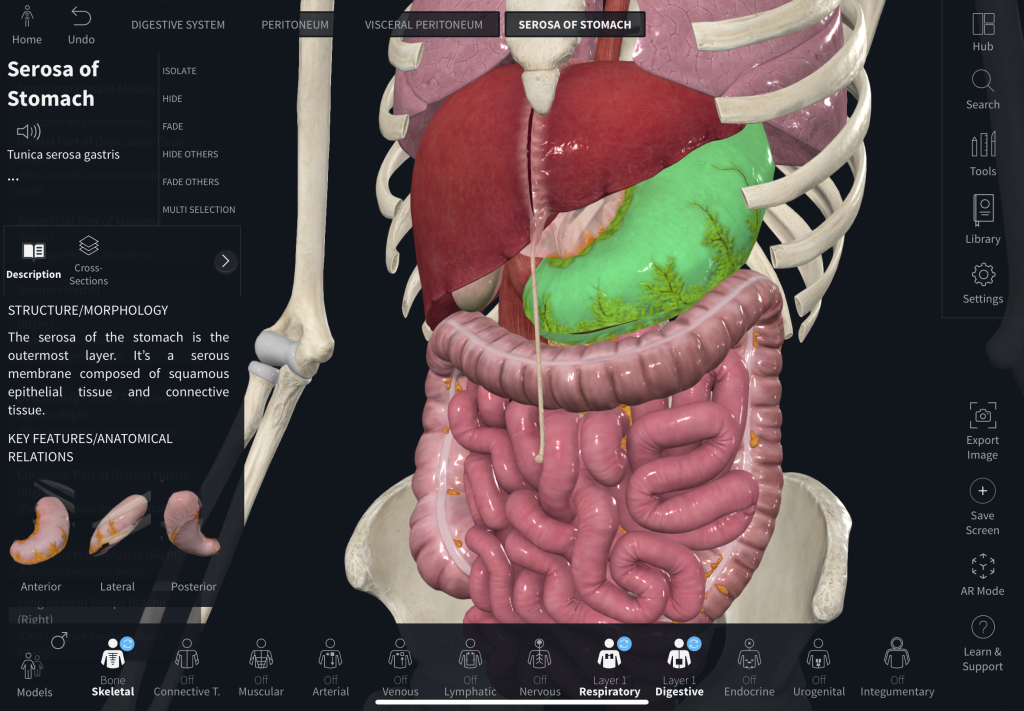Screen dimensions: 1024x711
Task: Select the Peritoneum breadcrumb
Action: [295, 25]
